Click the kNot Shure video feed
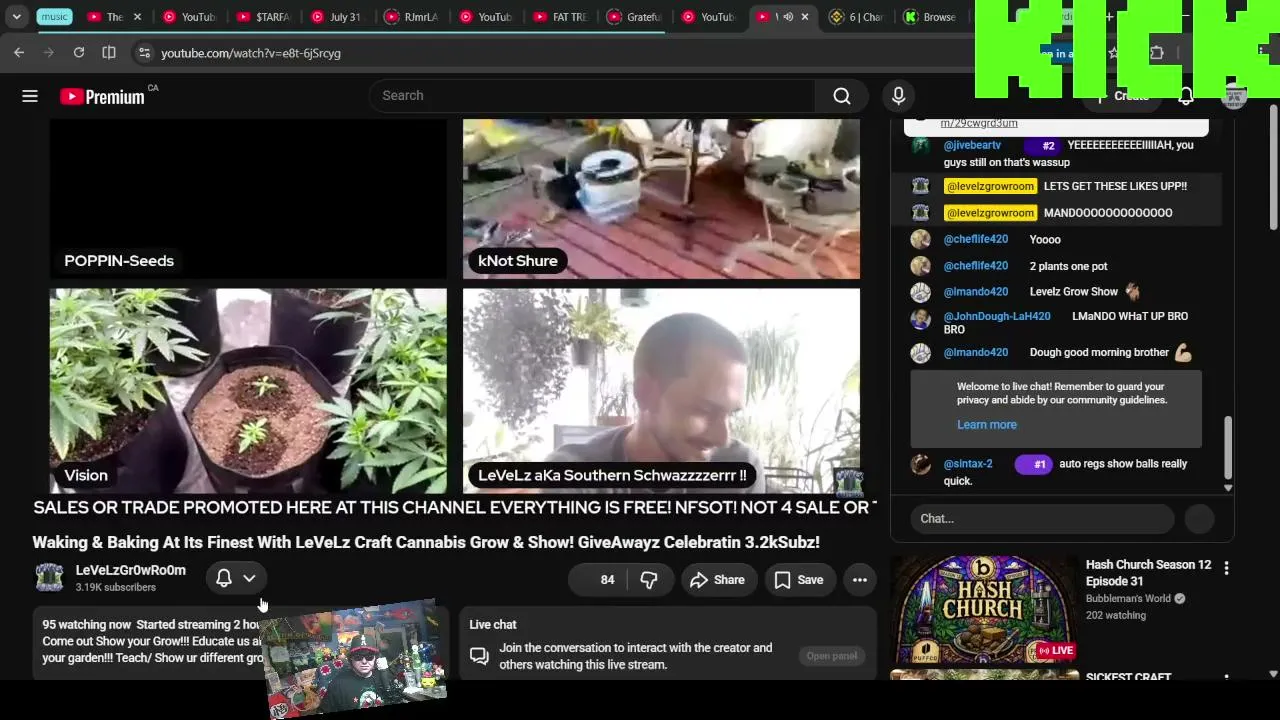 (661, 199)
